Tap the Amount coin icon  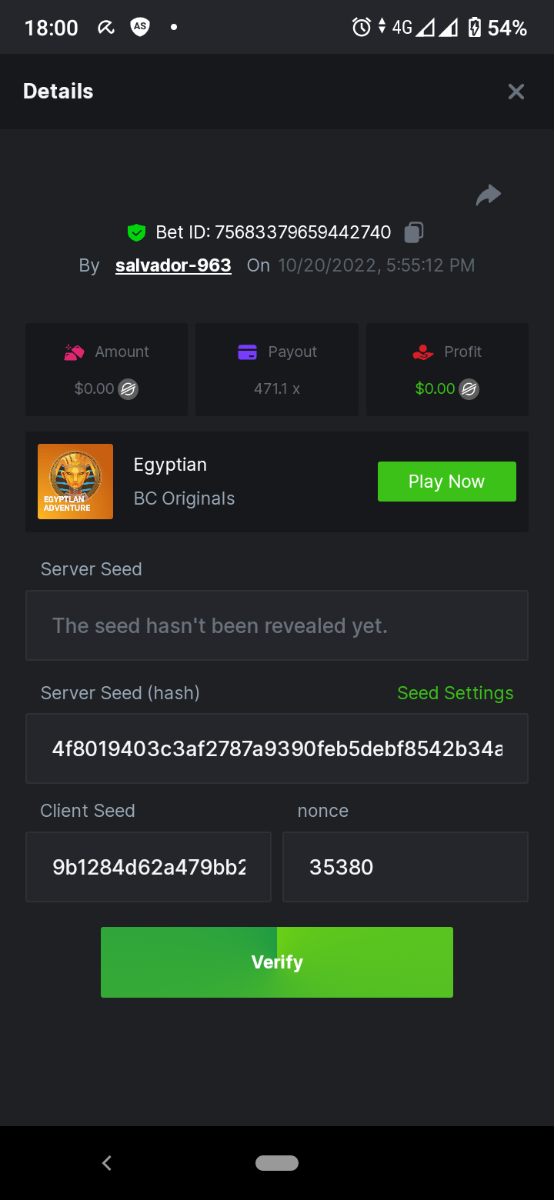[128, 389]
